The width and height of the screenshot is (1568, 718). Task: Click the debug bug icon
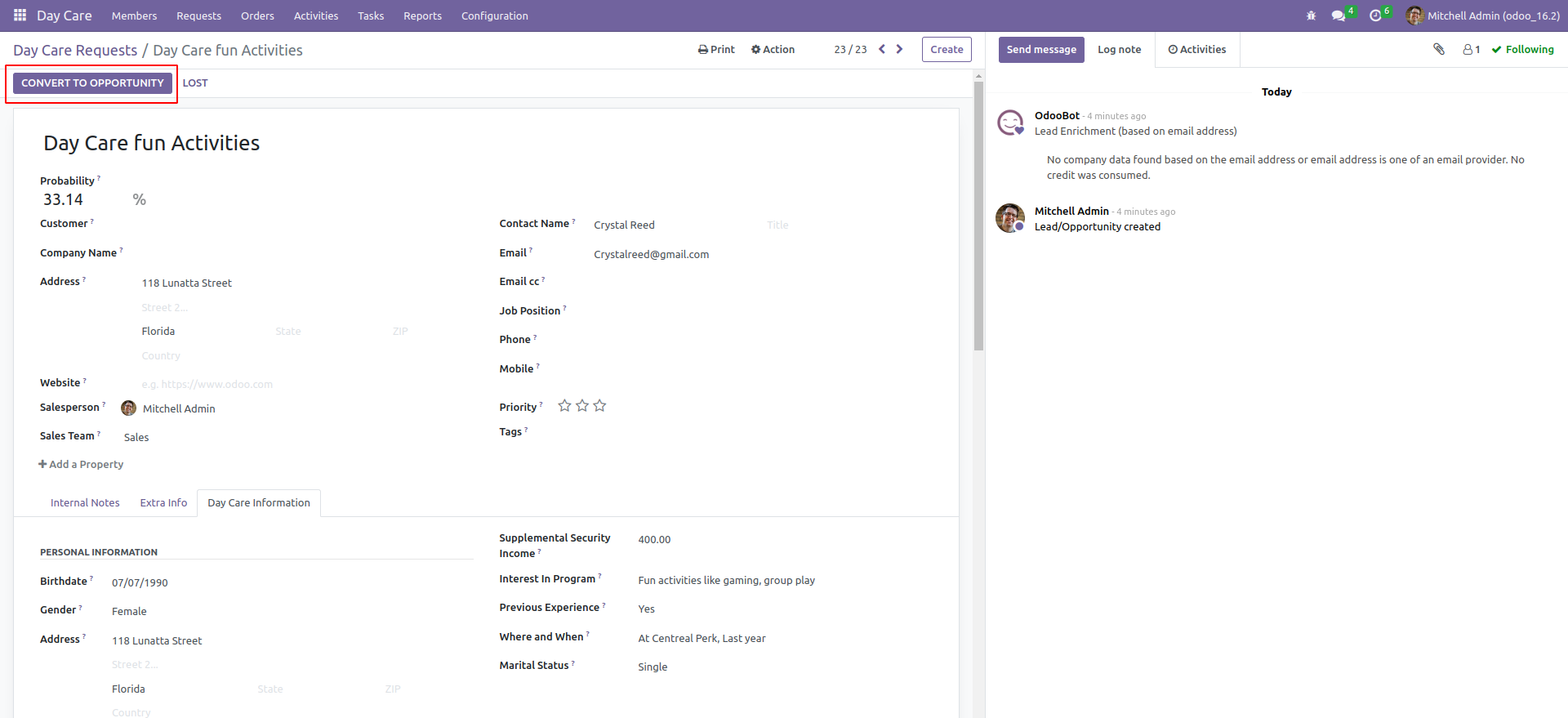pyautogui.click(x=1311, y=16)
